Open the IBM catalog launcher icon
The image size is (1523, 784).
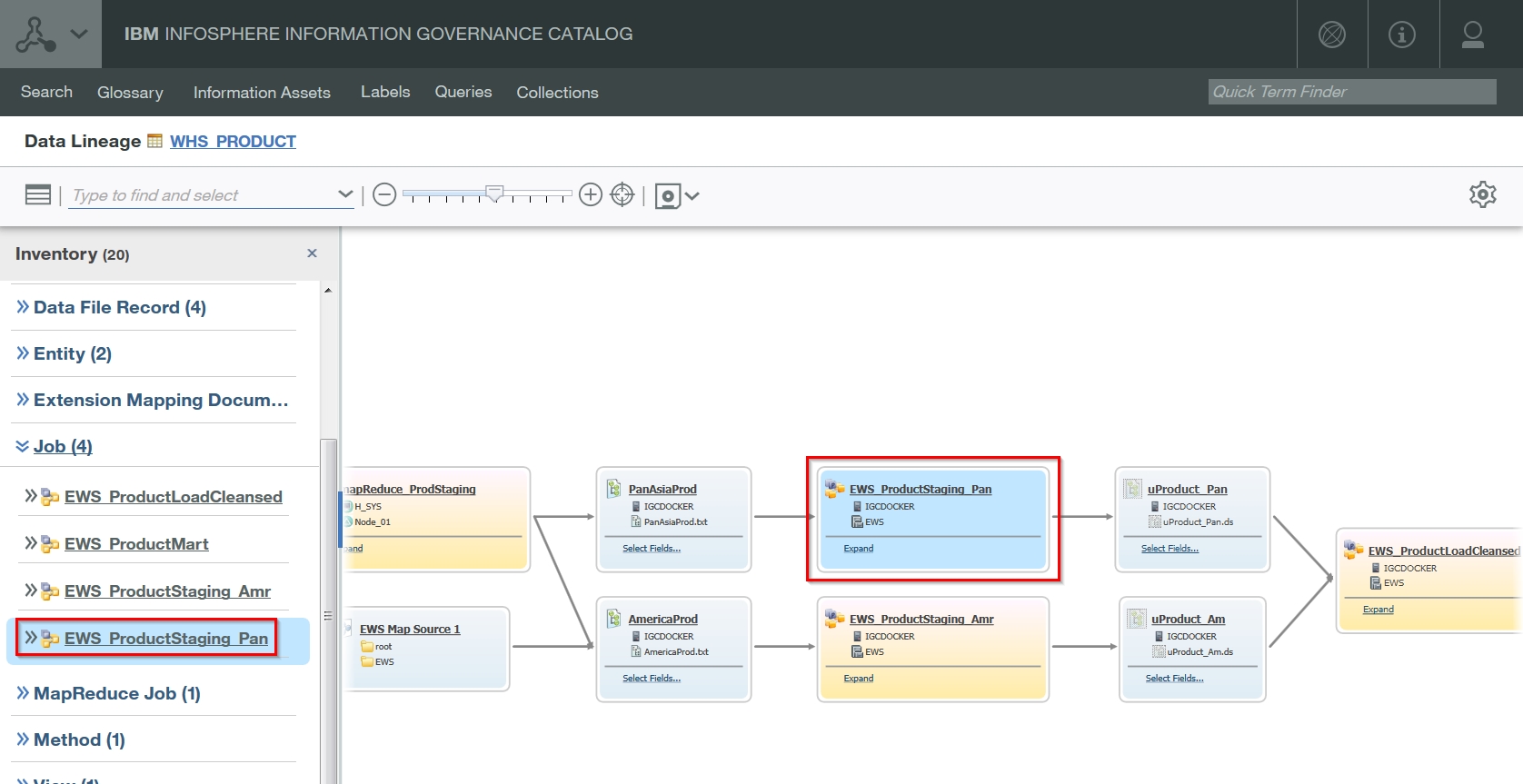click(35, 35)
